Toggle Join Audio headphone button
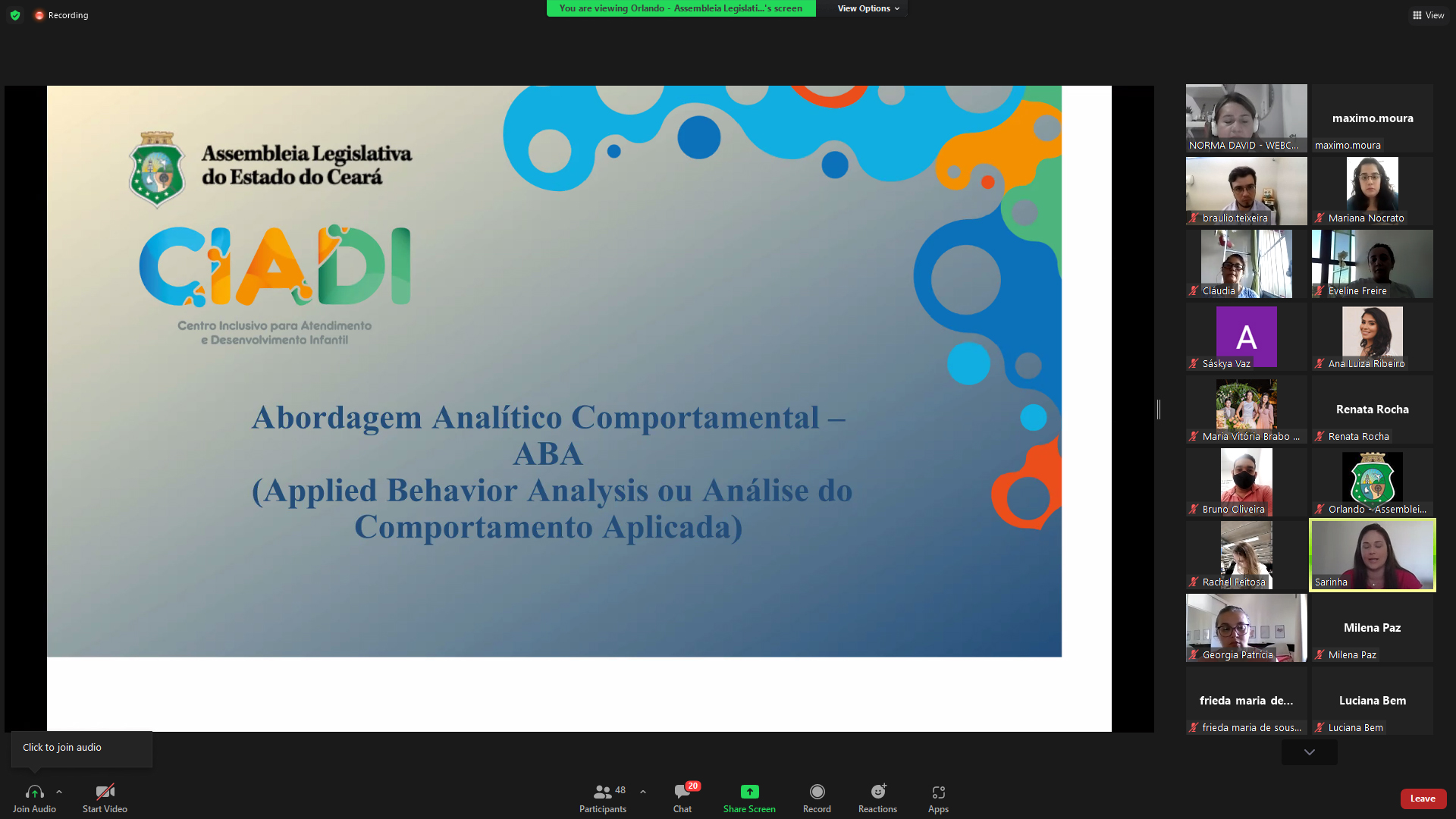Viewport: 1456px width, 819px height. (x=34, y=792)
